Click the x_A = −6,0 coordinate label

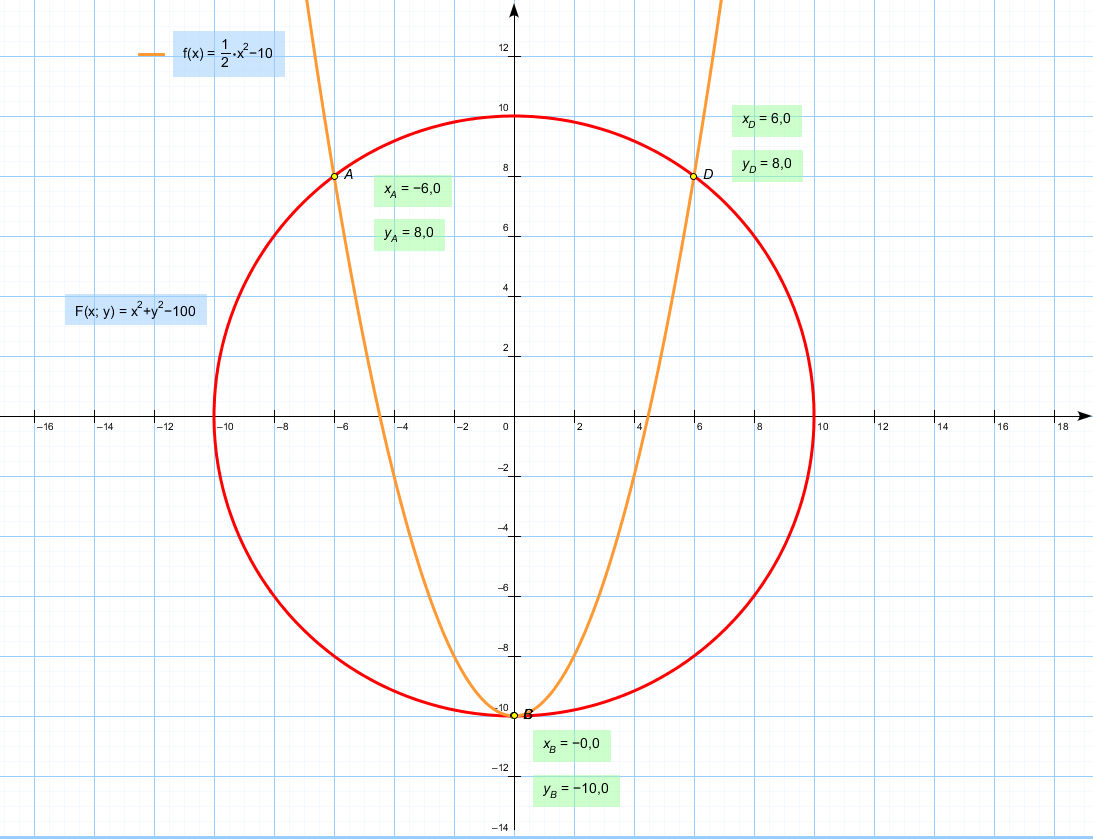tap(412, 188)
